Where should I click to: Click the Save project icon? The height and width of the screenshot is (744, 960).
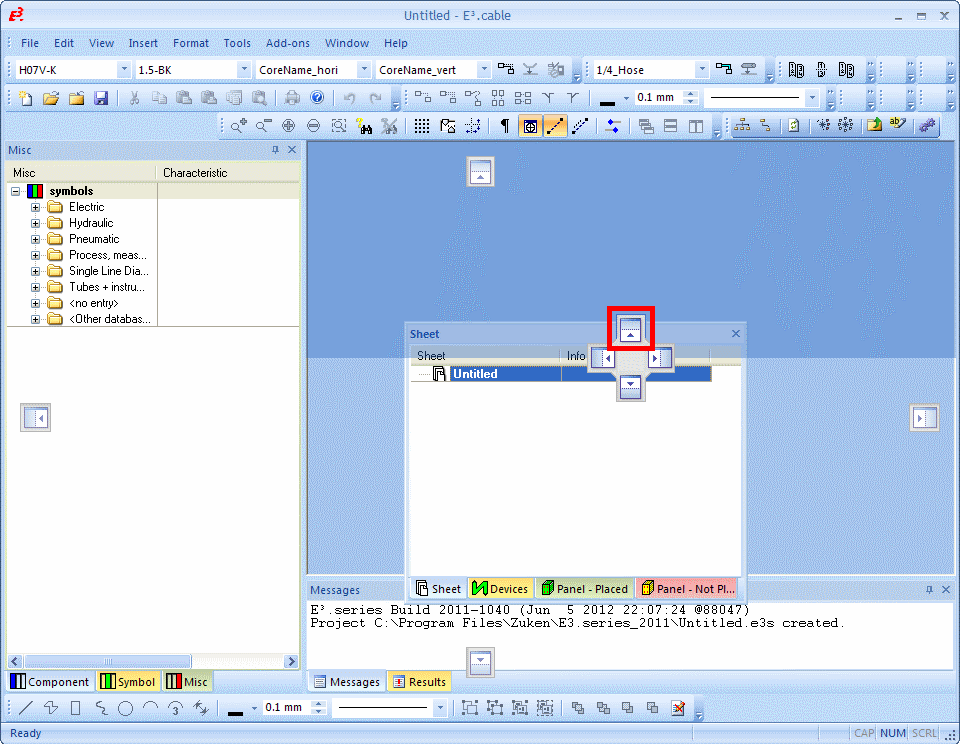(x=101, y=98)
